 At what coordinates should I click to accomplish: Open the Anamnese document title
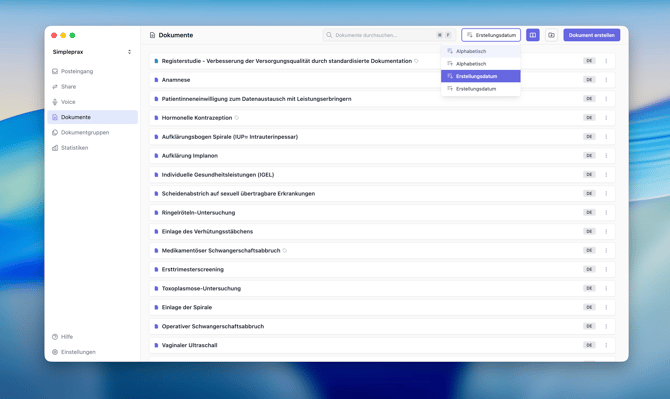tap(176, 80)
